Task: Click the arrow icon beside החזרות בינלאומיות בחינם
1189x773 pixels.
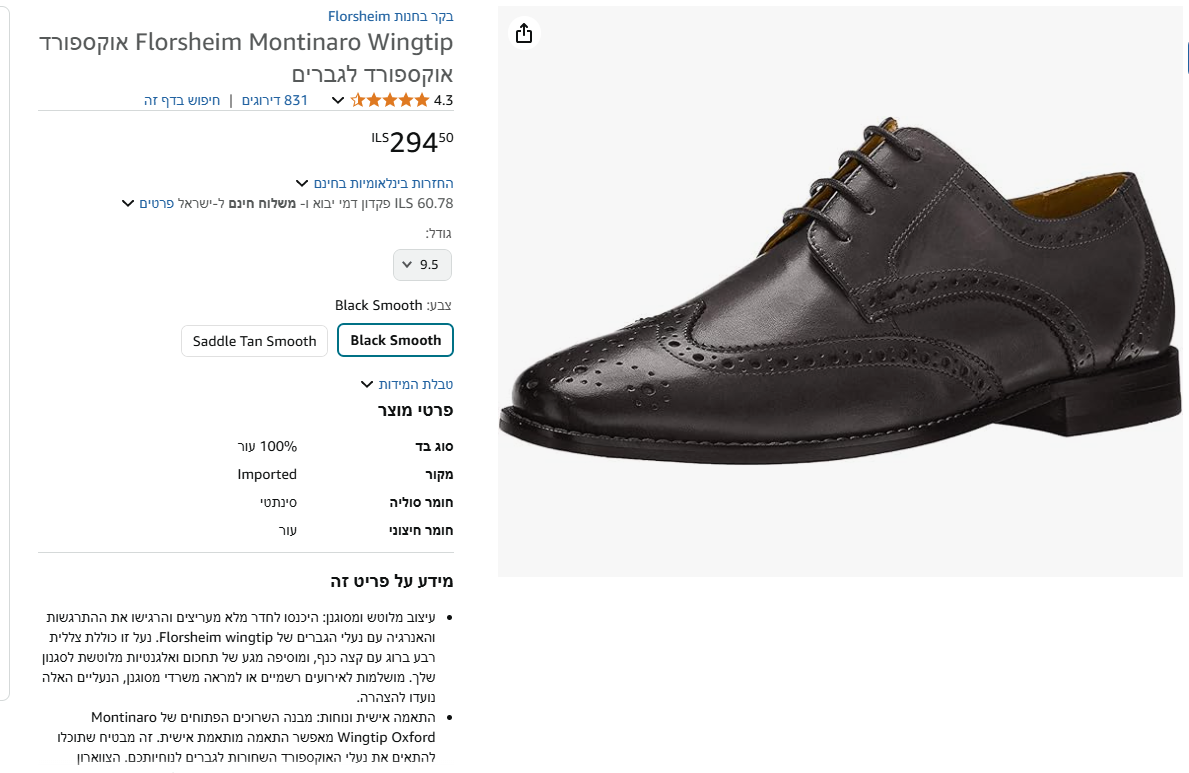Action: [302, 183]
